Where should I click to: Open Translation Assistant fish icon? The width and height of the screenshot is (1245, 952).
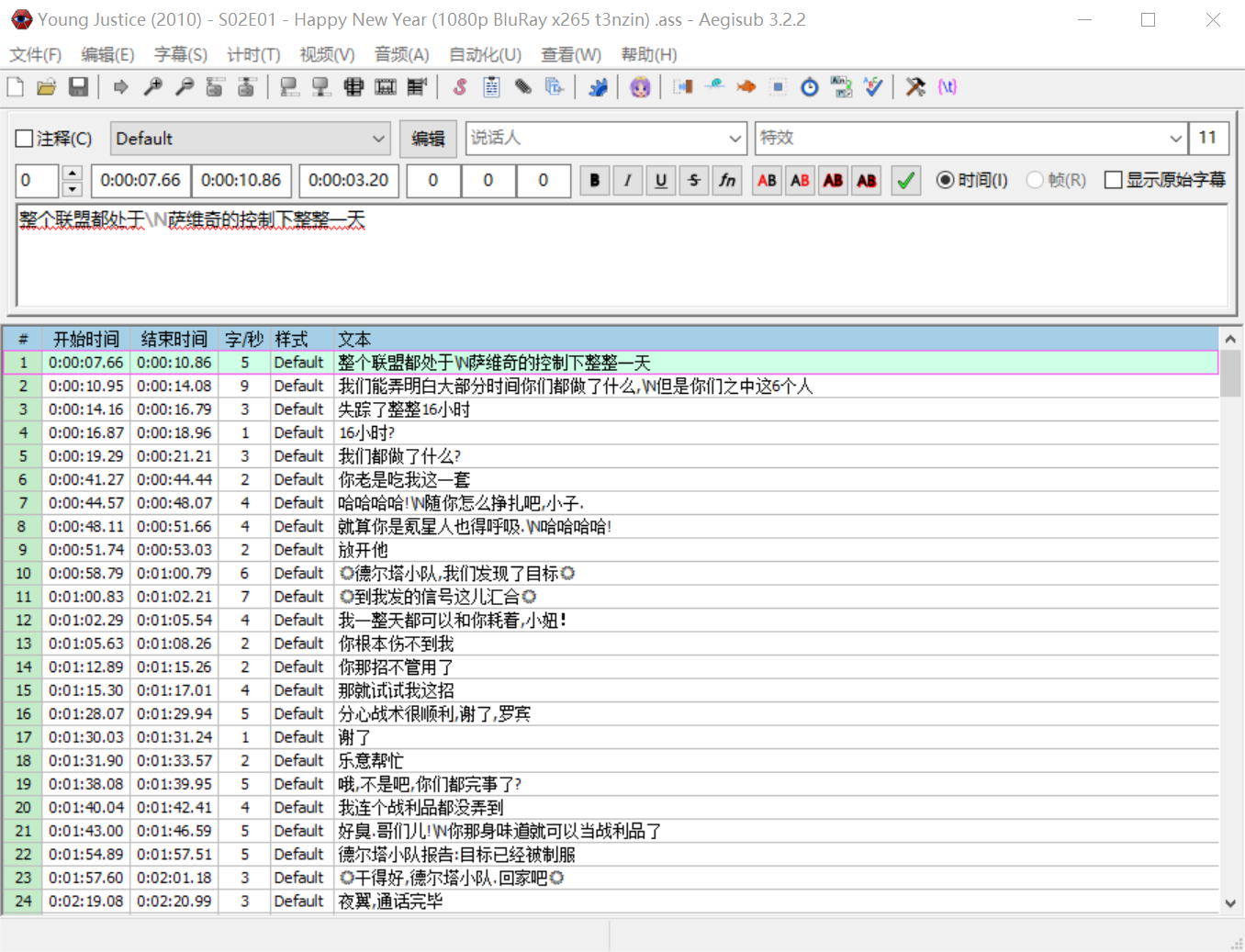tap(746, 87)
